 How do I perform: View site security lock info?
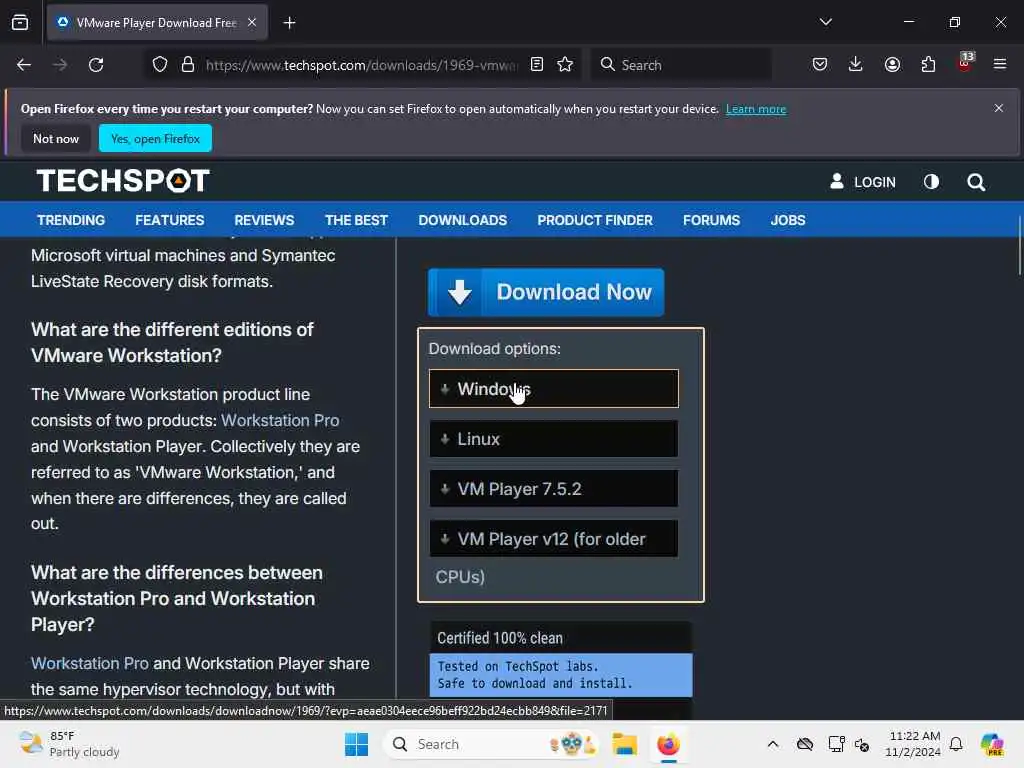[x=188, y=65]
